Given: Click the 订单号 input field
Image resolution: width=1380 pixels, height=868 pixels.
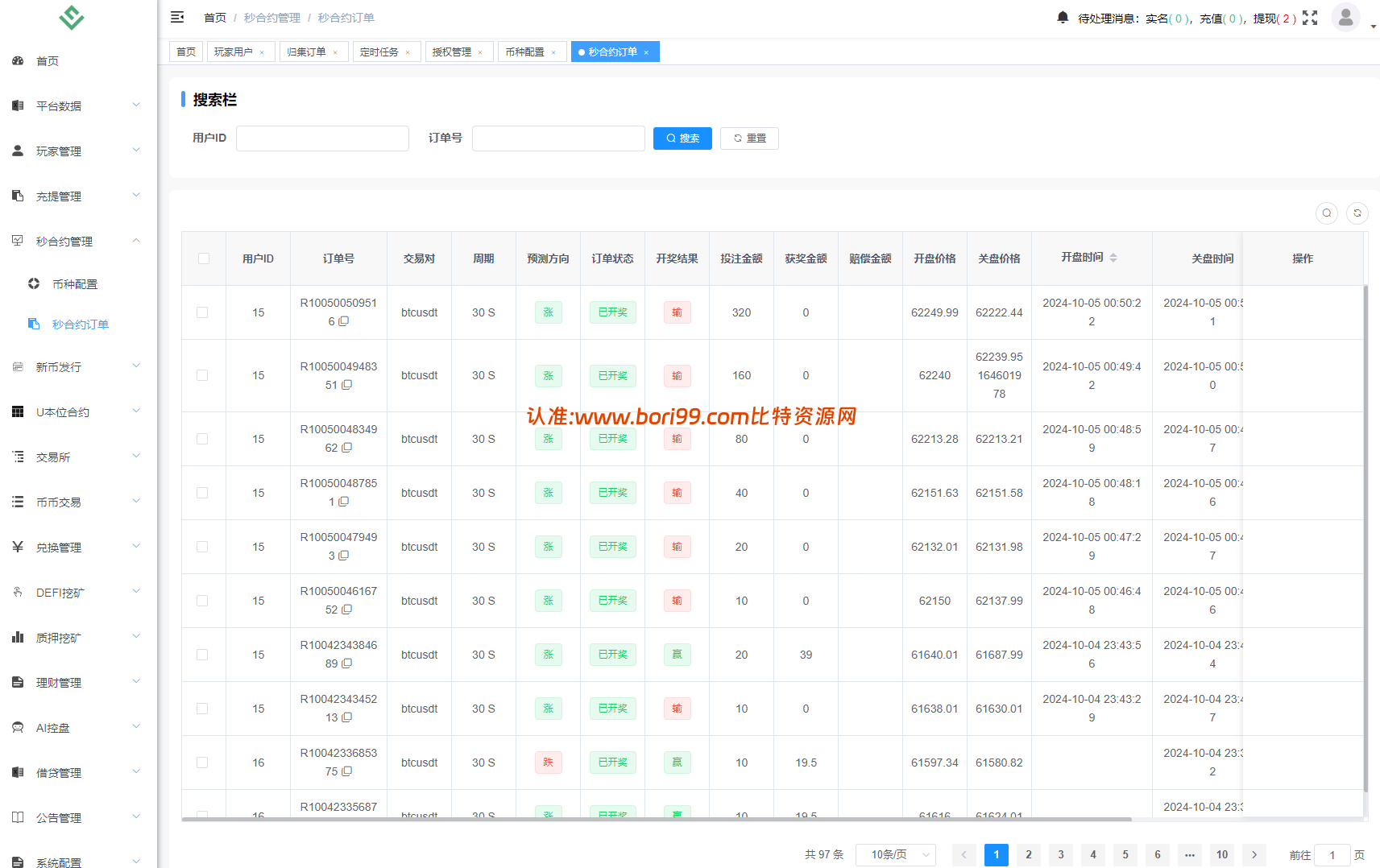Looking at the screenshot, I should point(558,138).
